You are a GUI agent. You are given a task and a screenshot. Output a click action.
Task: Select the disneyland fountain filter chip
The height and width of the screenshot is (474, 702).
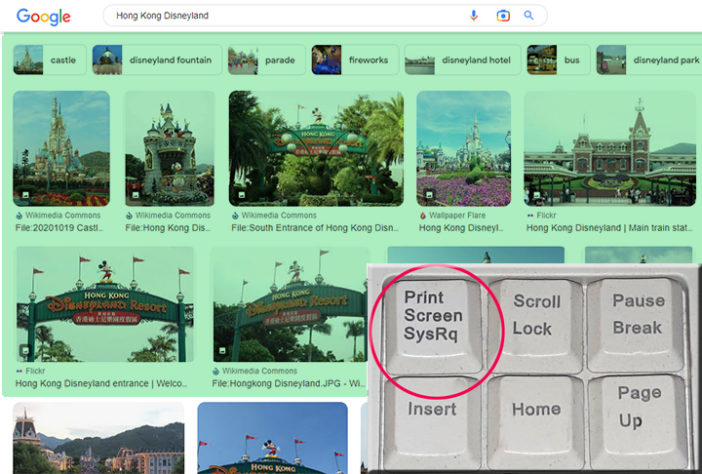(157, 60)
